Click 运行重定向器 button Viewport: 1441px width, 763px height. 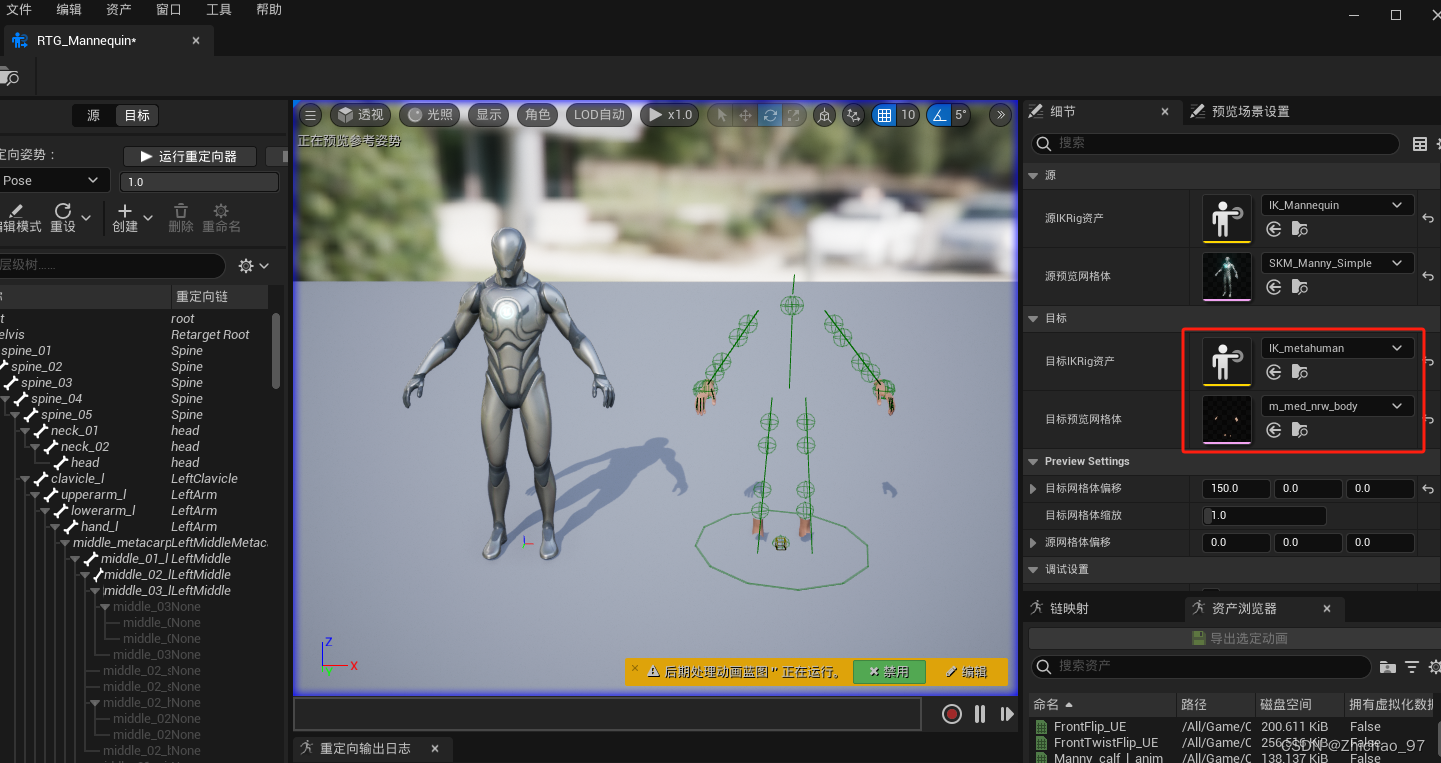click(190, 156)
